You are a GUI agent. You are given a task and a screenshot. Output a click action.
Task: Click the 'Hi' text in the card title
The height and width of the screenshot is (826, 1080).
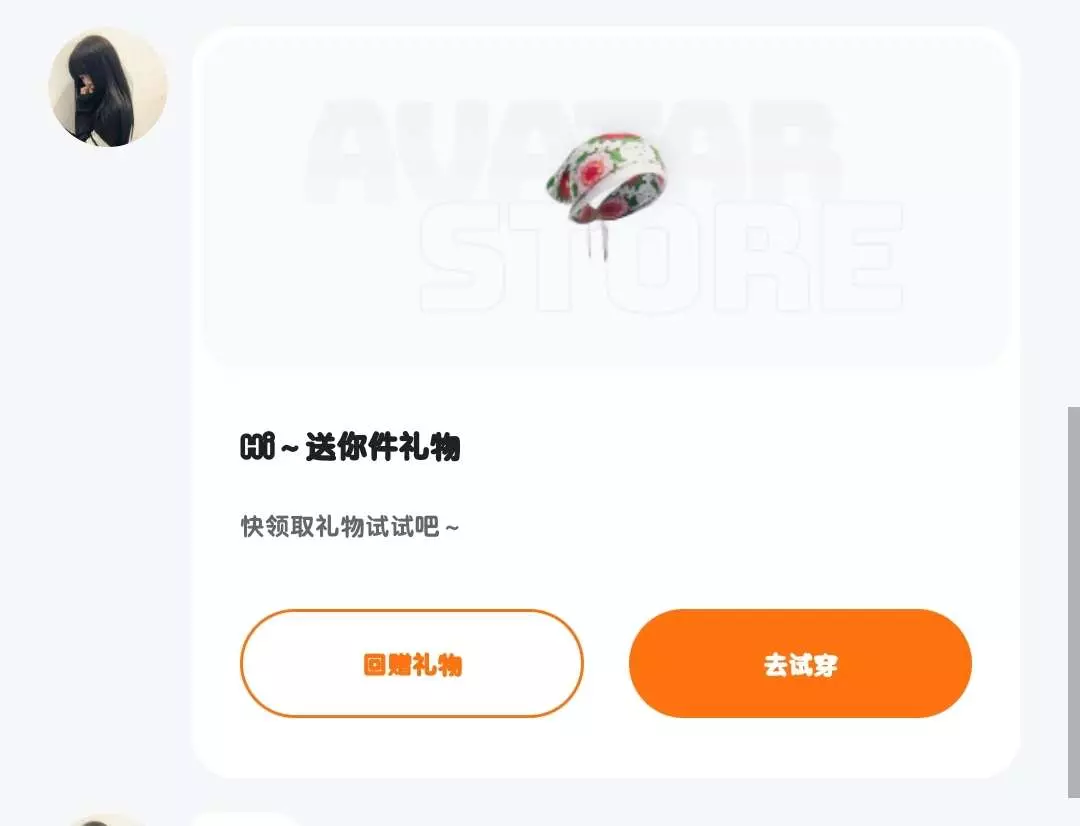(257, 446)
